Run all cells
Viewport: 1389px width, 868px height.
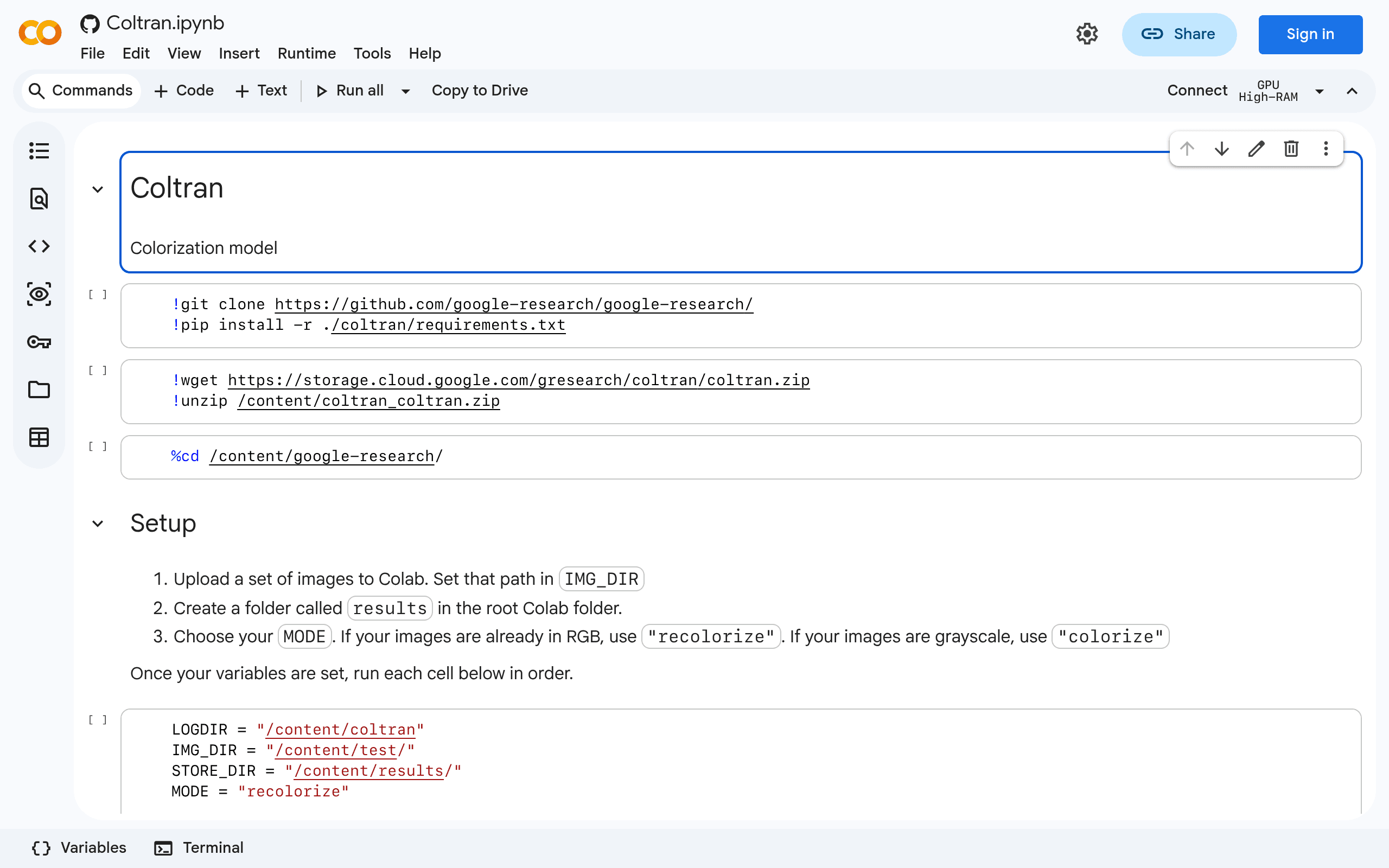(350, 91)
